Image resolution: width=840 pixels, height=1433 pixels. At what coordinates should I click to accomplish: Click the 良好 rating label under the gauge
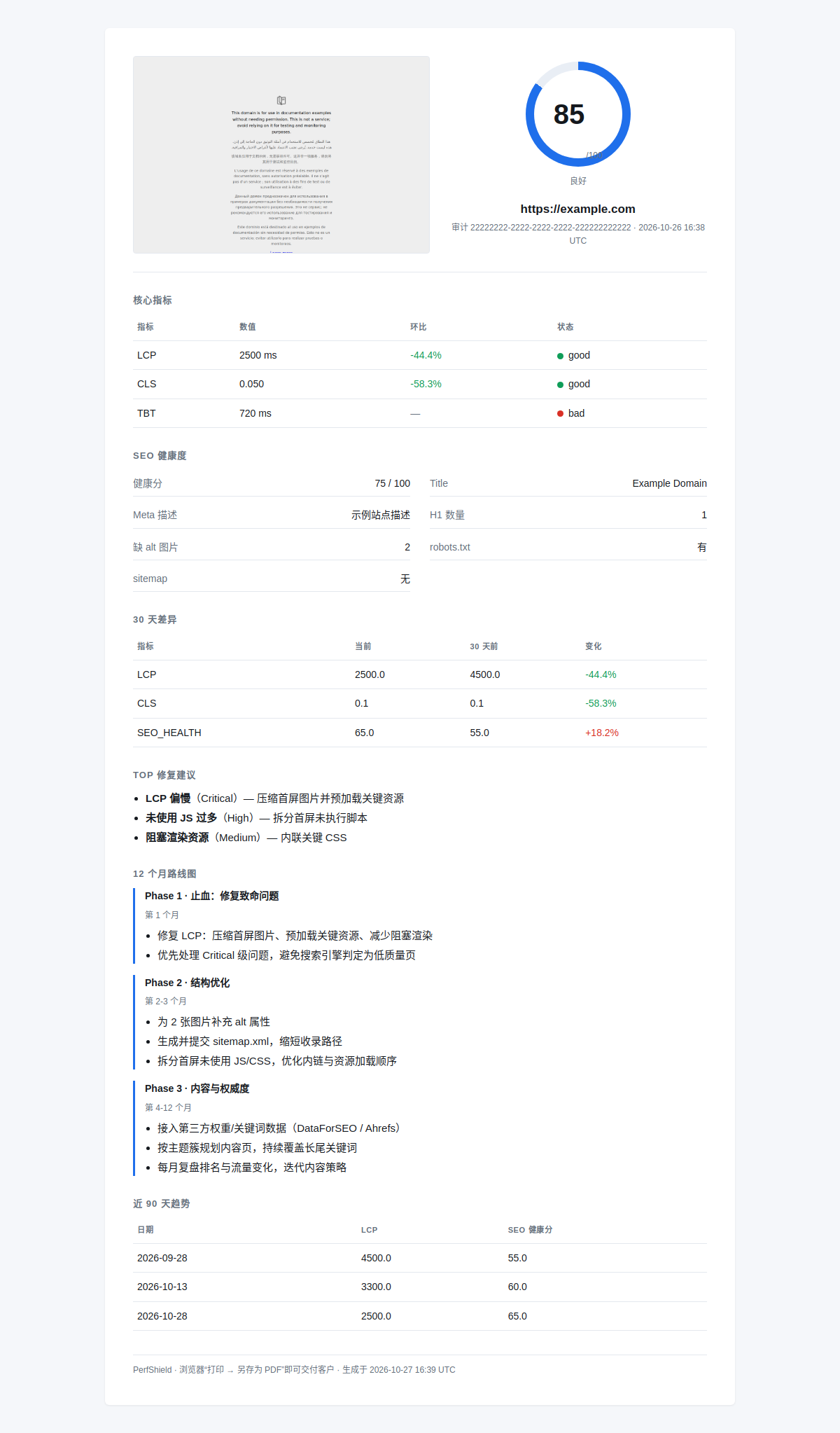coord(578,181)
